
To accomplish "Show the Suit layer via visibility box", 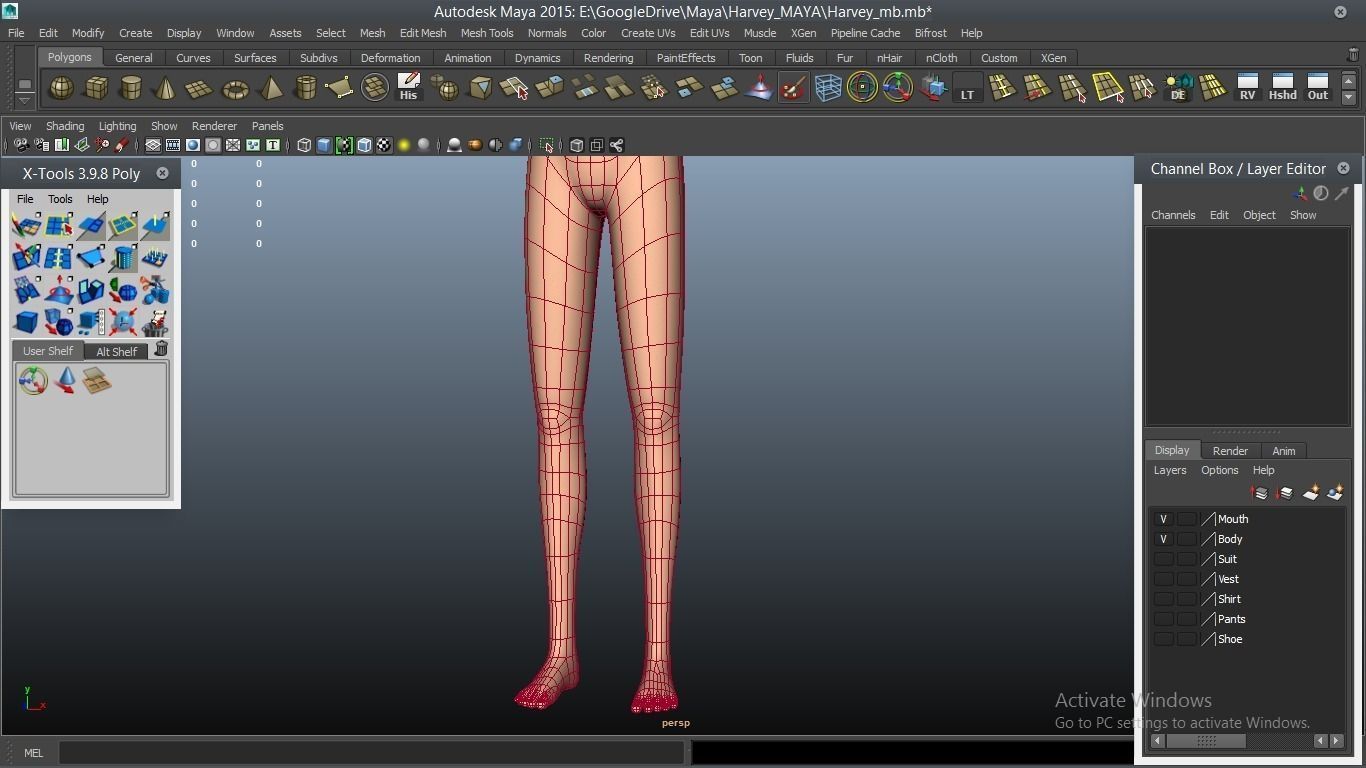I will point(1163,559).
